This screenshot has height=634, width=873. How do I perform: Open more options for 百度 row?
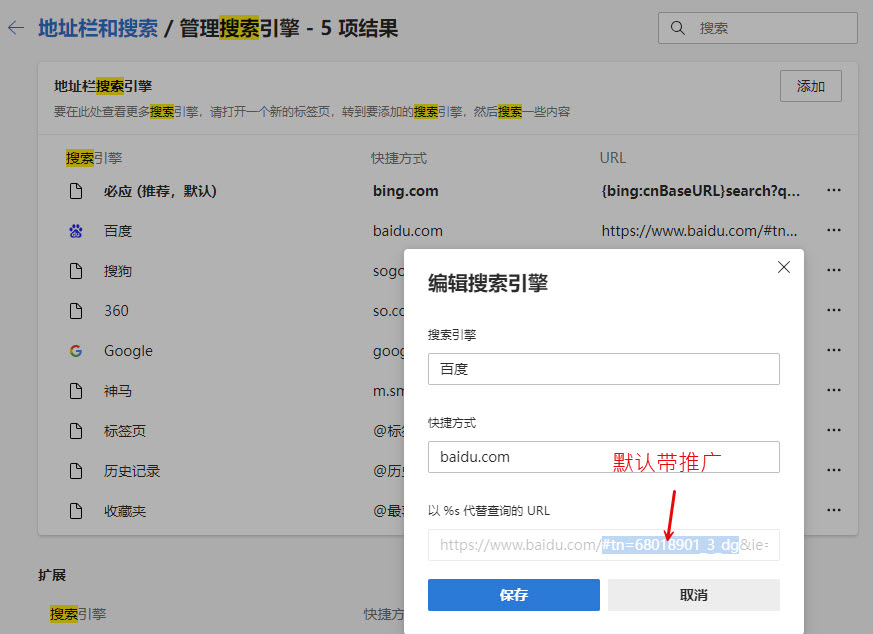click(x=833, y=230)
